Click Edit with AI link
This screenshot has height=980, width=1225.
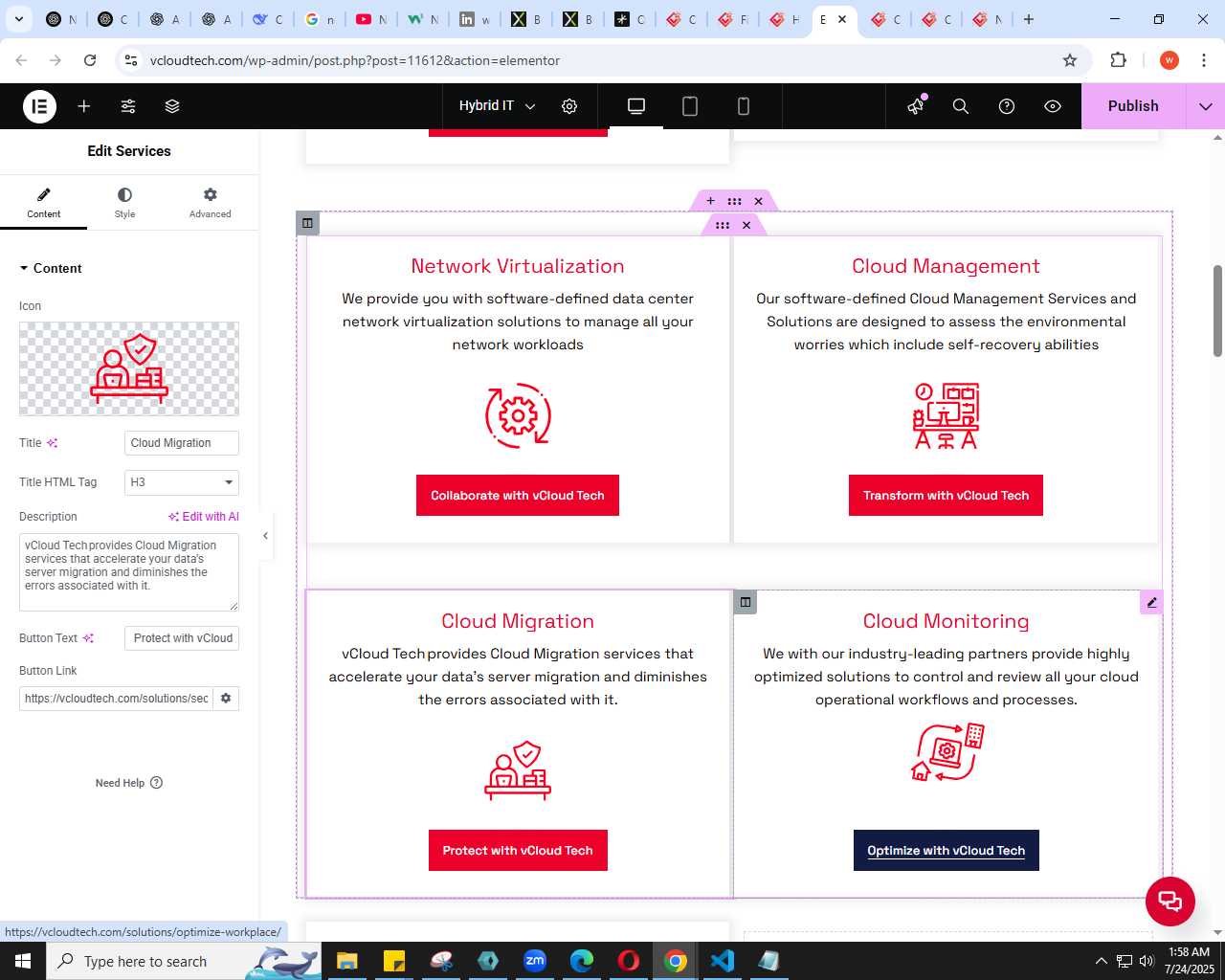point(204,517)
